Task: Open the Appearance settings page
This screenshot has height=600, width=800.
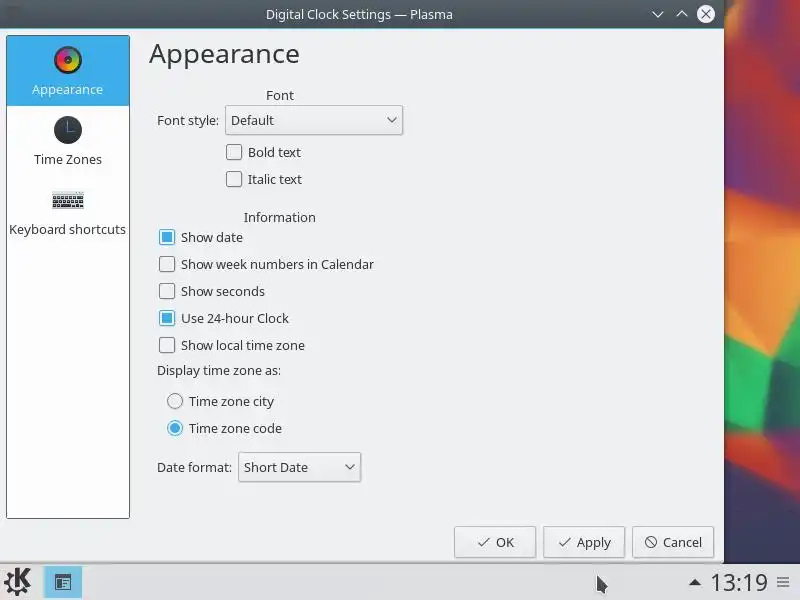Action: (68, 71)
